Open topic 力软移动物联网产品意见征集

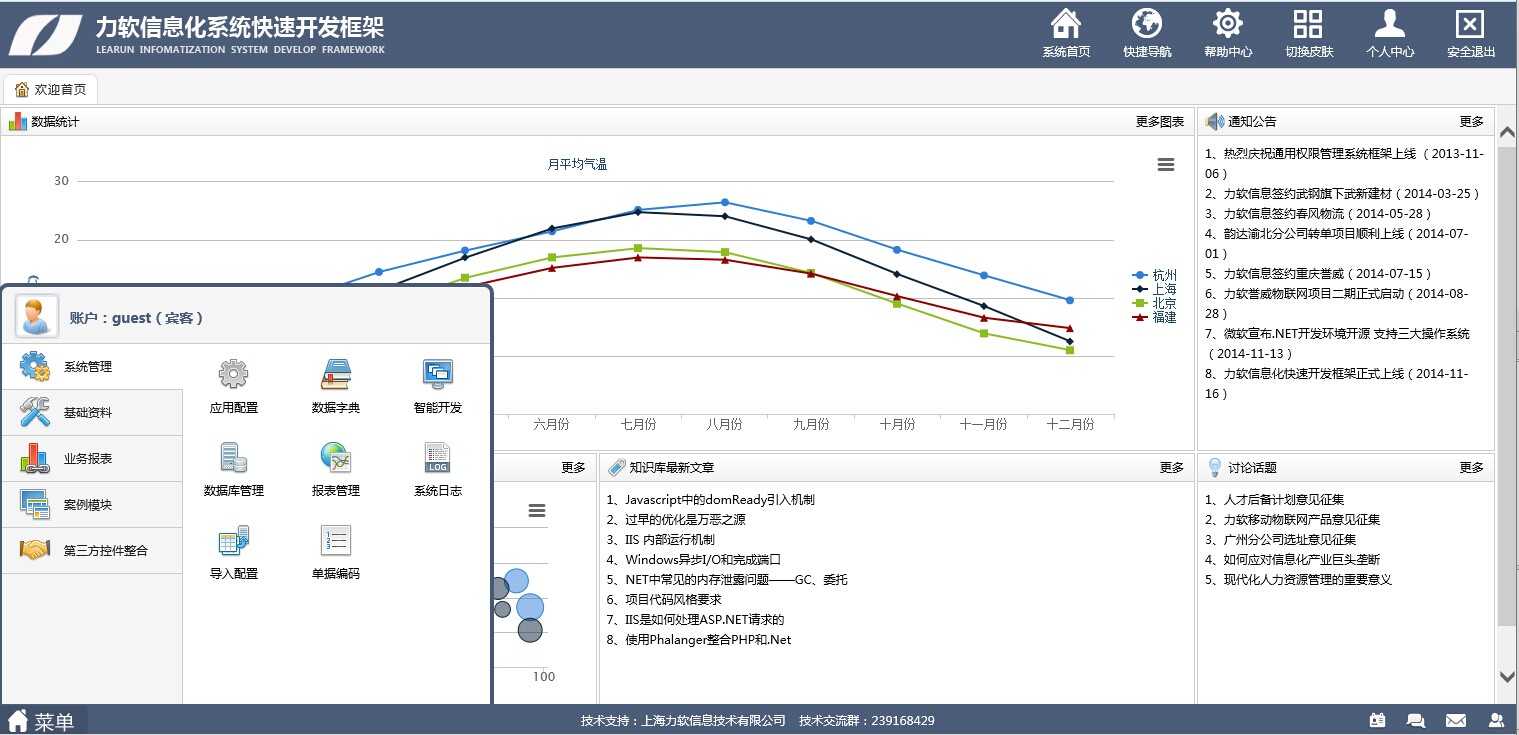[x=1293, y=520]
